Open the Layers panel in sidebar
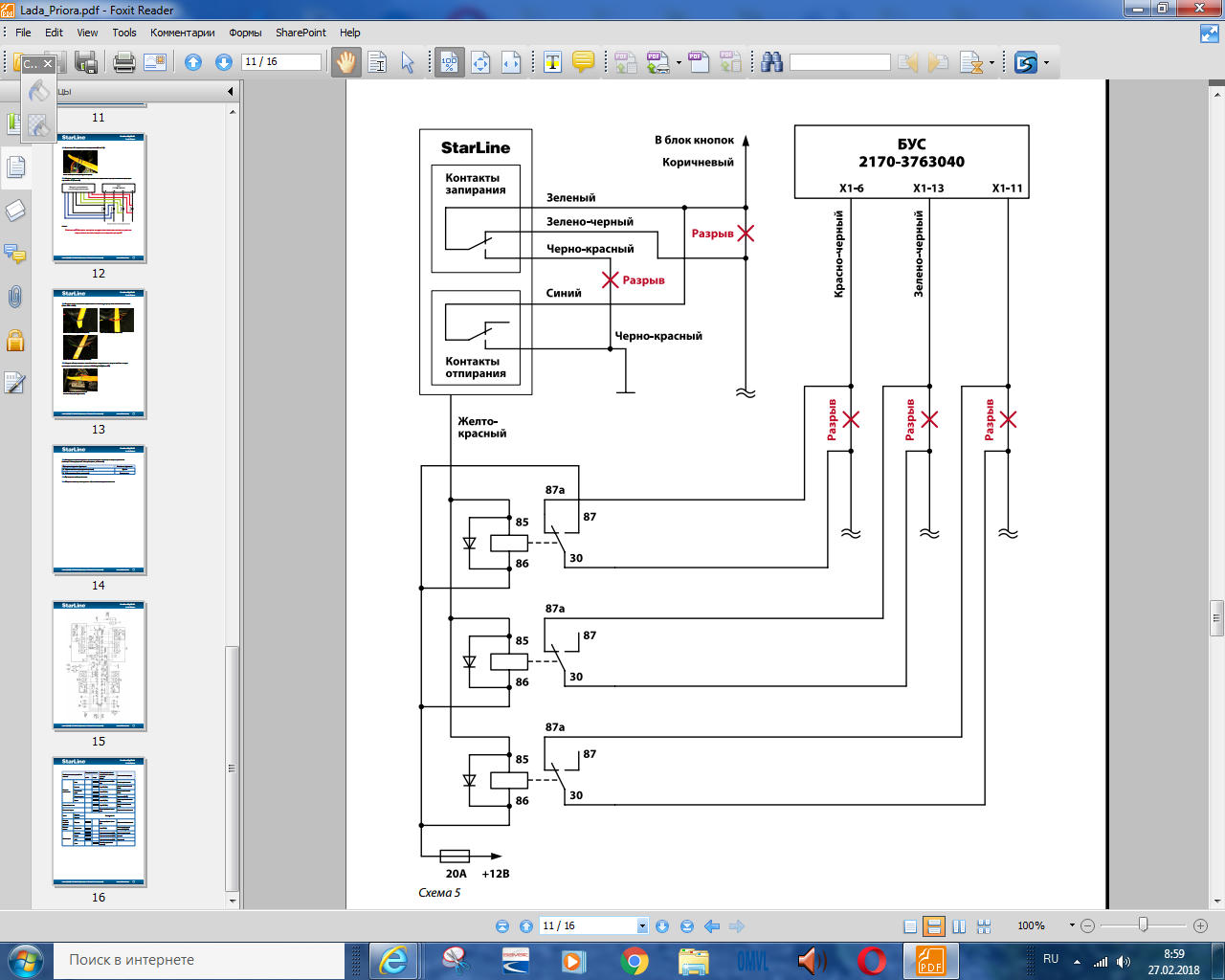1225x980 pixels. 15,211
